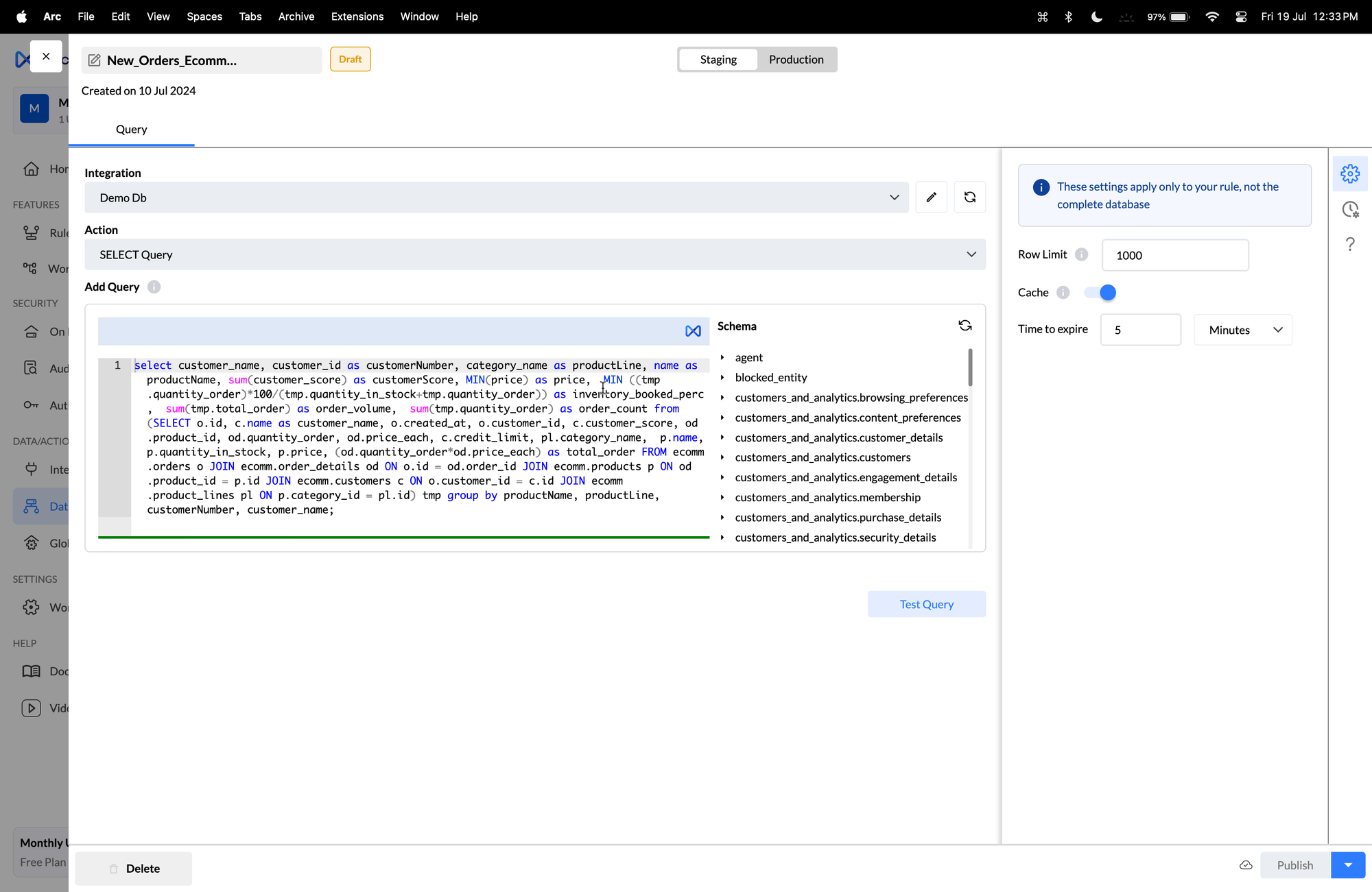Click the Test Query button

tap(926, 604)
